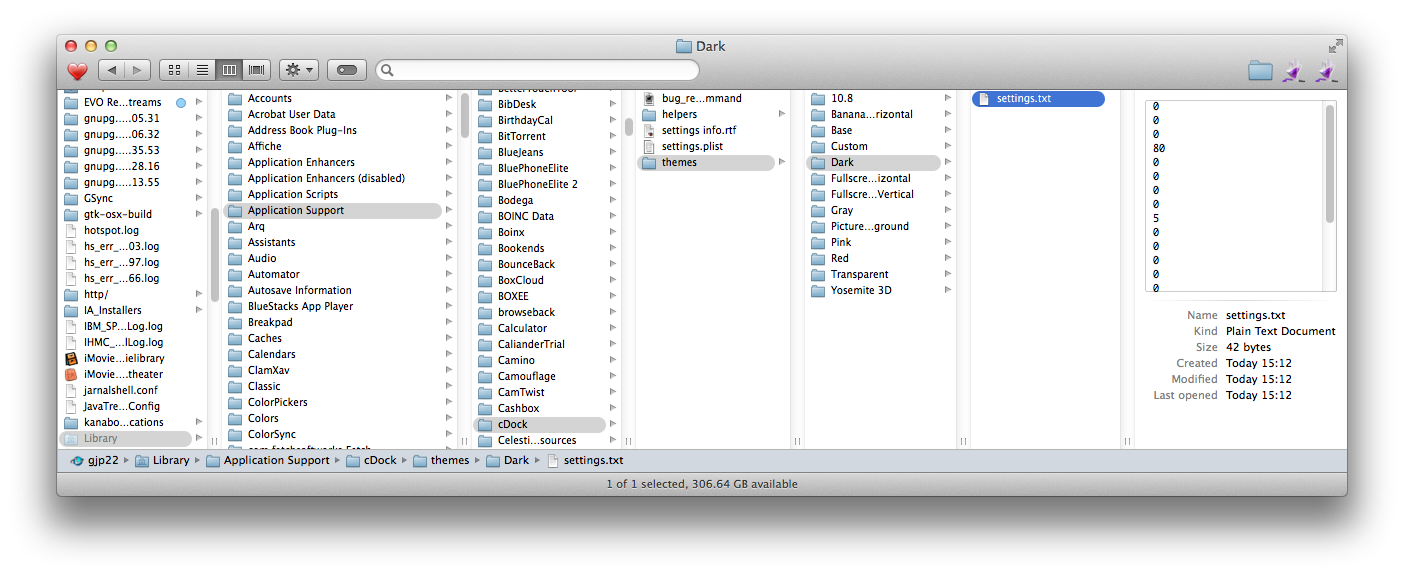Click the GSync folder icon
The height and width of the screenshot is (575, 1404).
(71, 198)
